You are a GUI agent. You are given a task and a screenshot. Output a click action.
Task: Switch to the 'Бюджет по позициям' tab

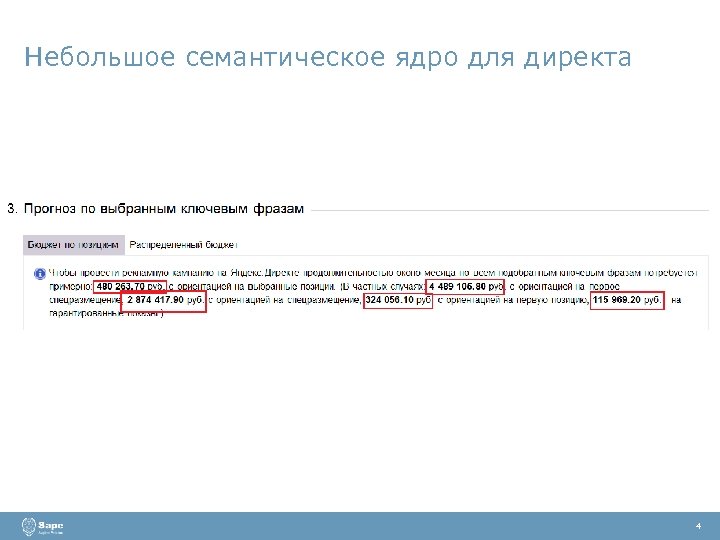click(x=73, y=245)
